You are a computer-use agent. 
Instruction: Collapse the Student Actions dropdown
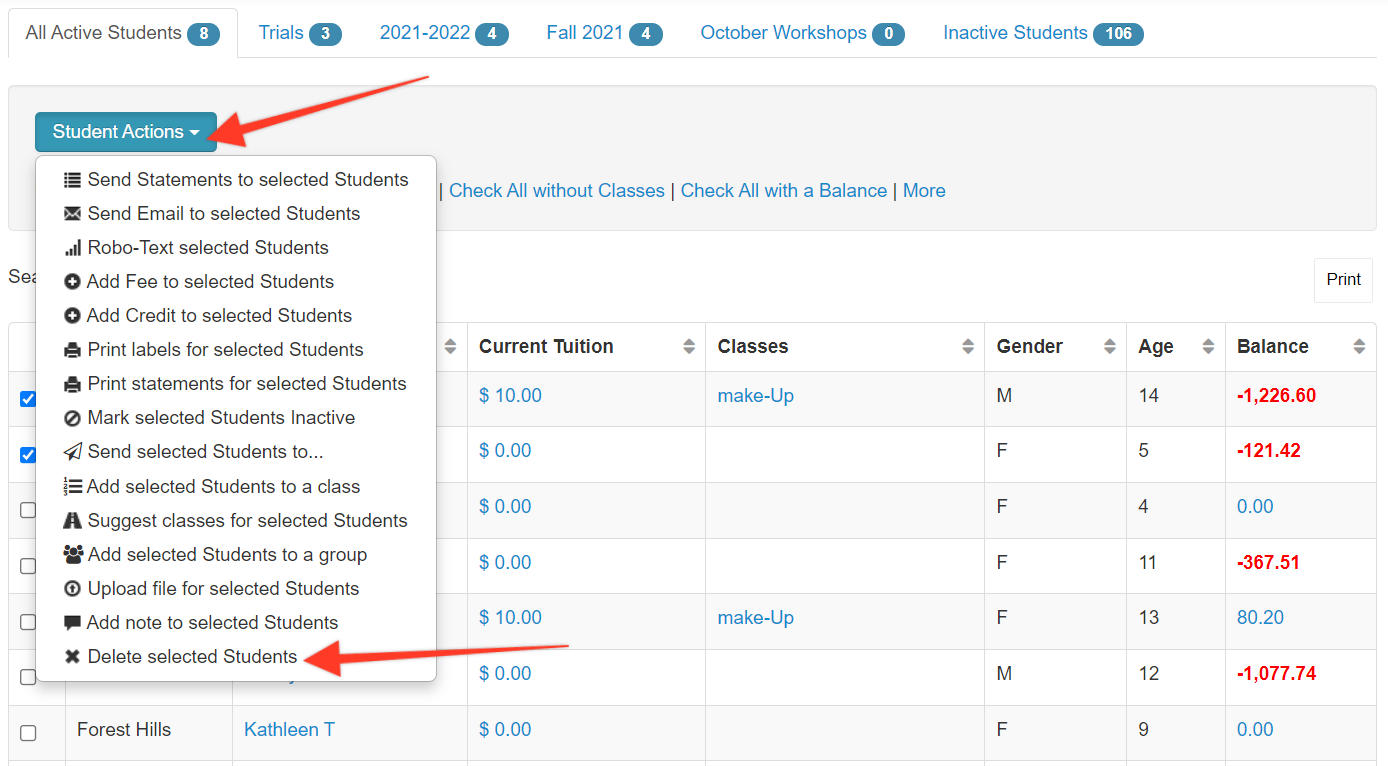pyautogui.click(x=126, y=132)
